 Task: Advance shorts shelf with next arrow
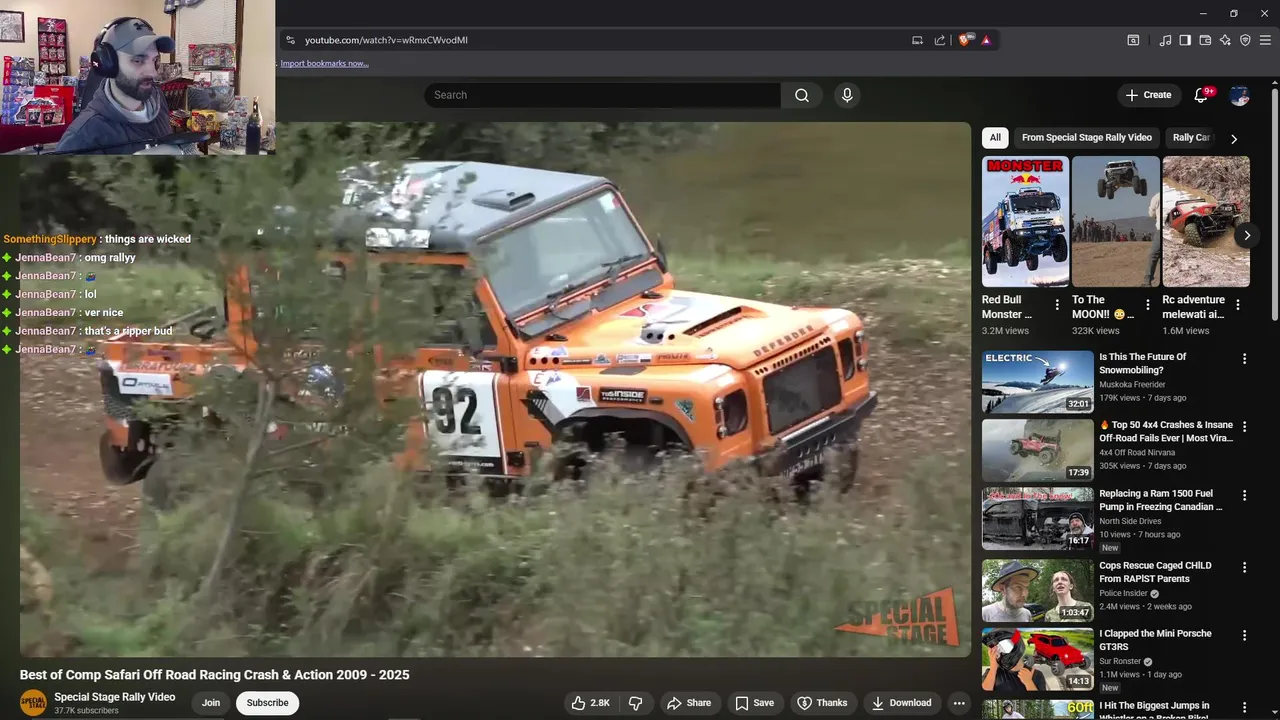point(1246,236)
